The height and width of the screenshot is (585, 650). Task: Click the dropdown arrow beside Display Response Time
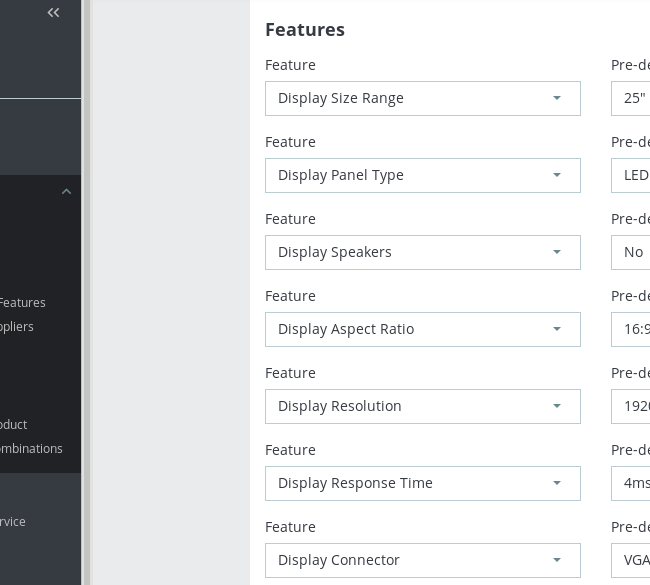click(x=557, y=483)
